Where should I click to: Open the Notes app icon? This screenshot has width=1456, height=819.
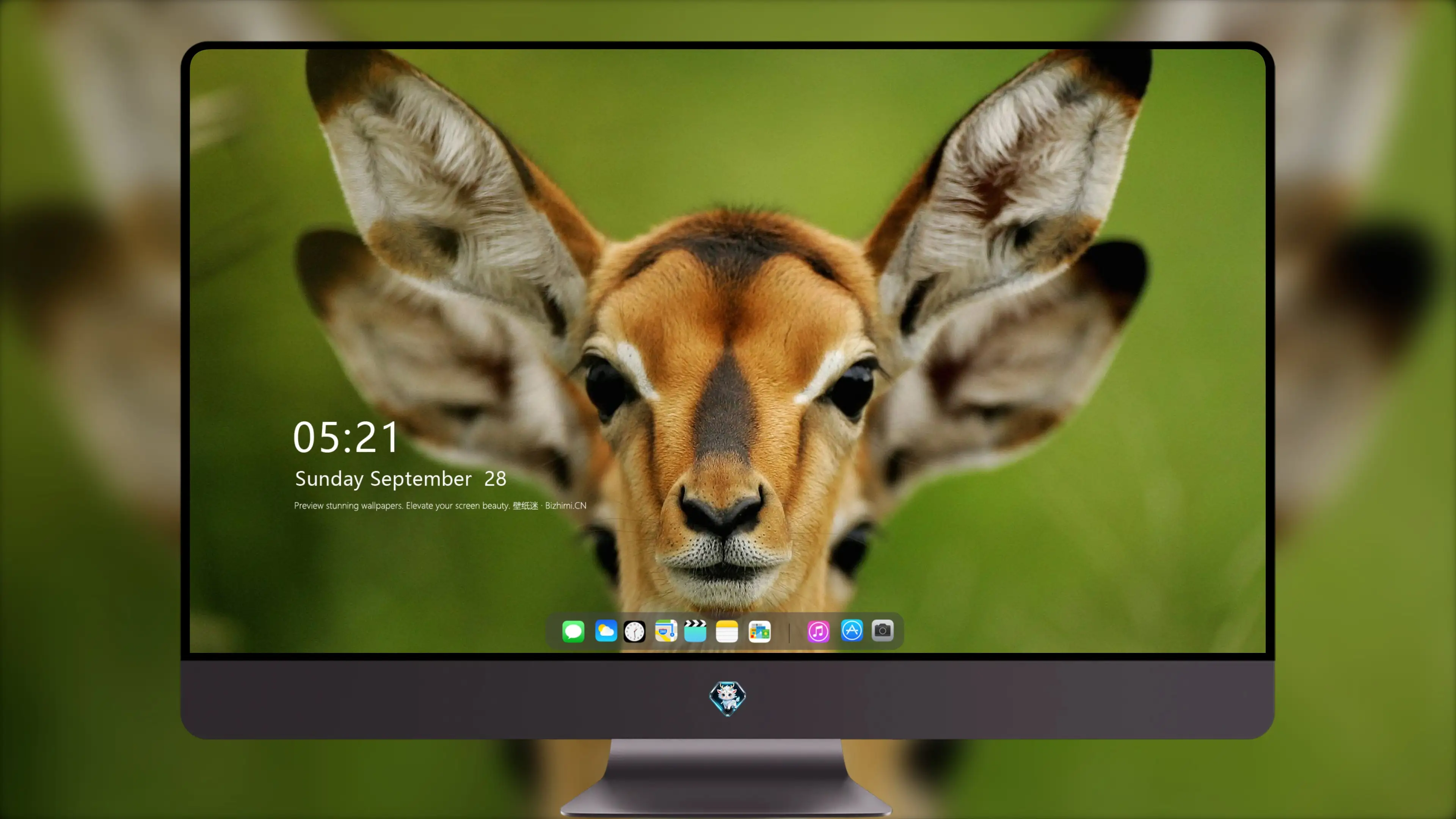[x=727, y=631]
